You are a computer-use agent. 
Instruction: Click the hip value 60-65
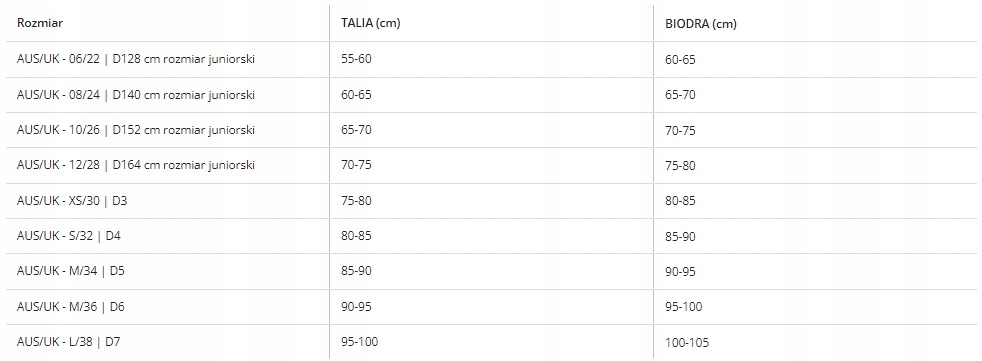680,60
